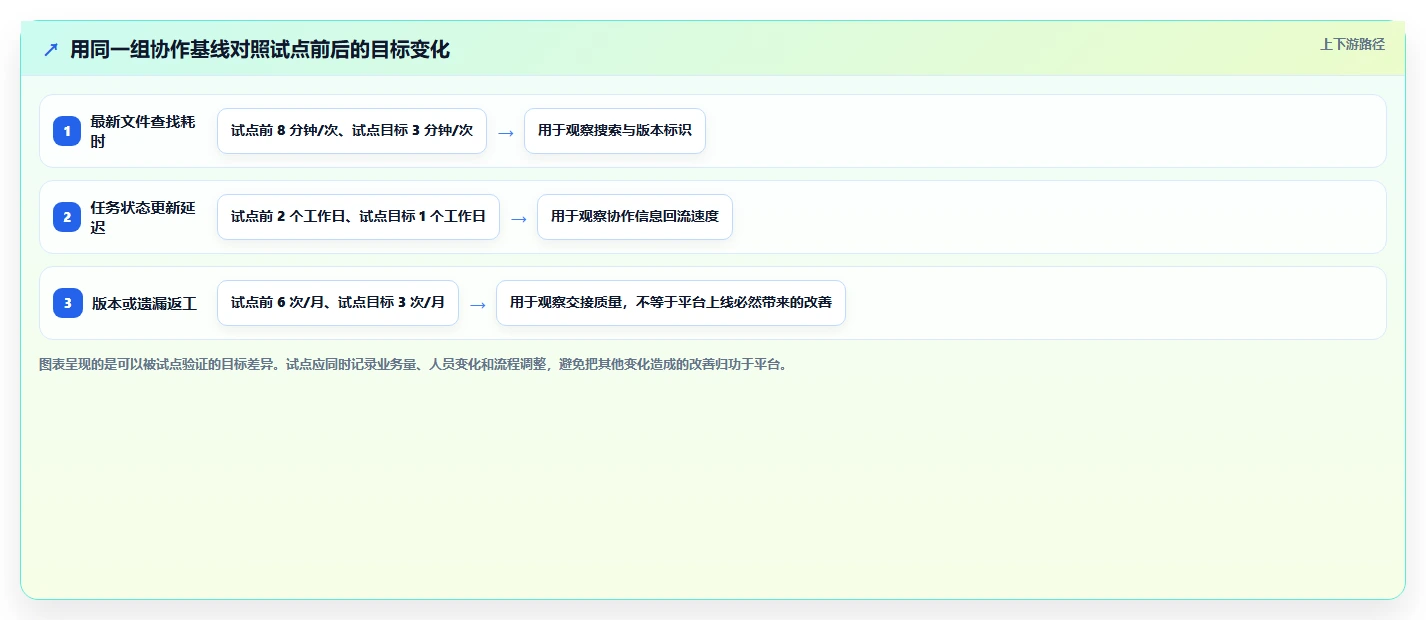Click the arrow before 用于观察协作信息回流速度

519,218
